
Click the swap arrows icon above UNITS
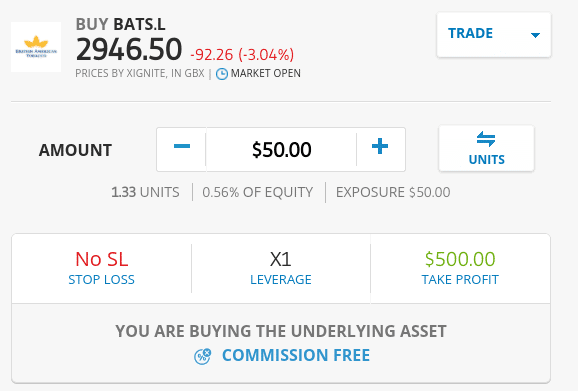point(486,139)
